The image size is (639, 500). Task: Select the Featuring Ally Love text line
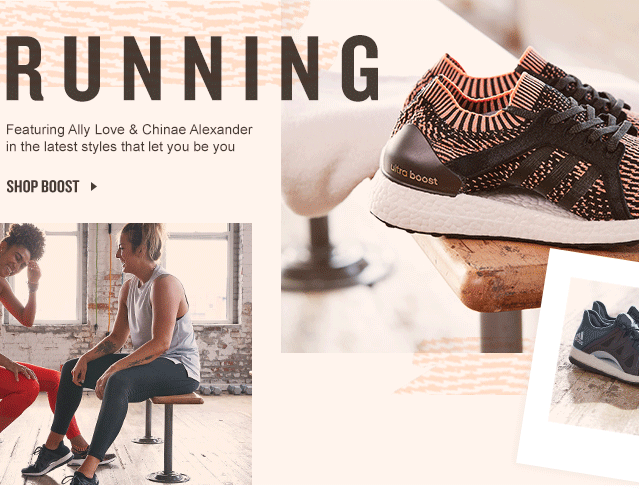[x=129, y=130]
